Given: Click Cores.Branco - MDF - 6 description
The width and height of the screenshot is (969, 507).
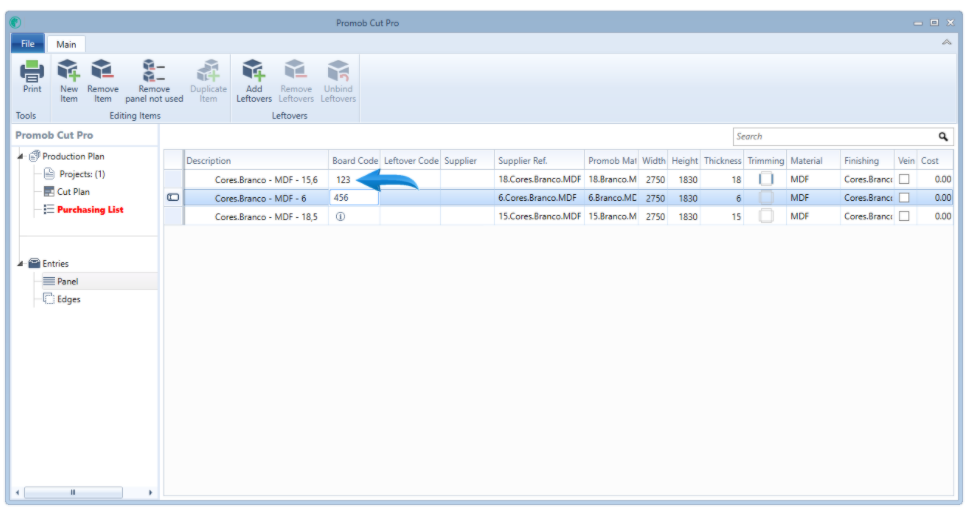Looking at the screenshot, I should [260, 198].
